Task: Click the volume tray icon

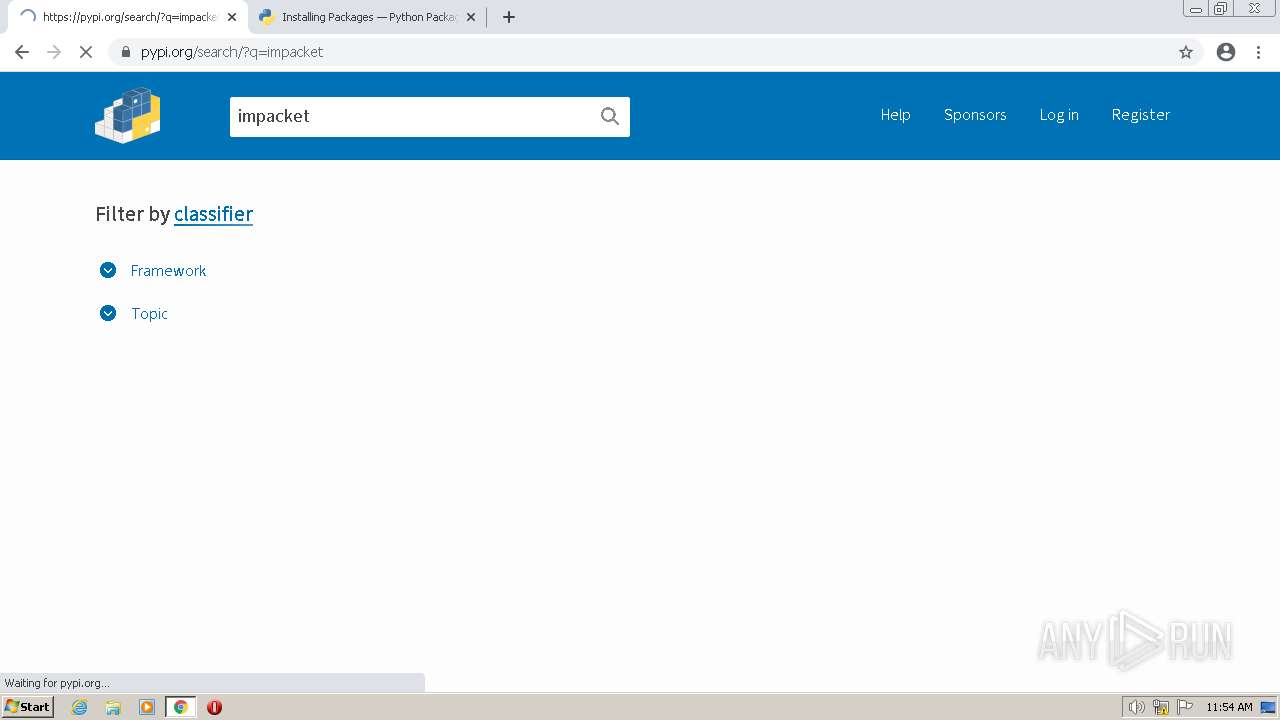Action: pos(1136,707)
